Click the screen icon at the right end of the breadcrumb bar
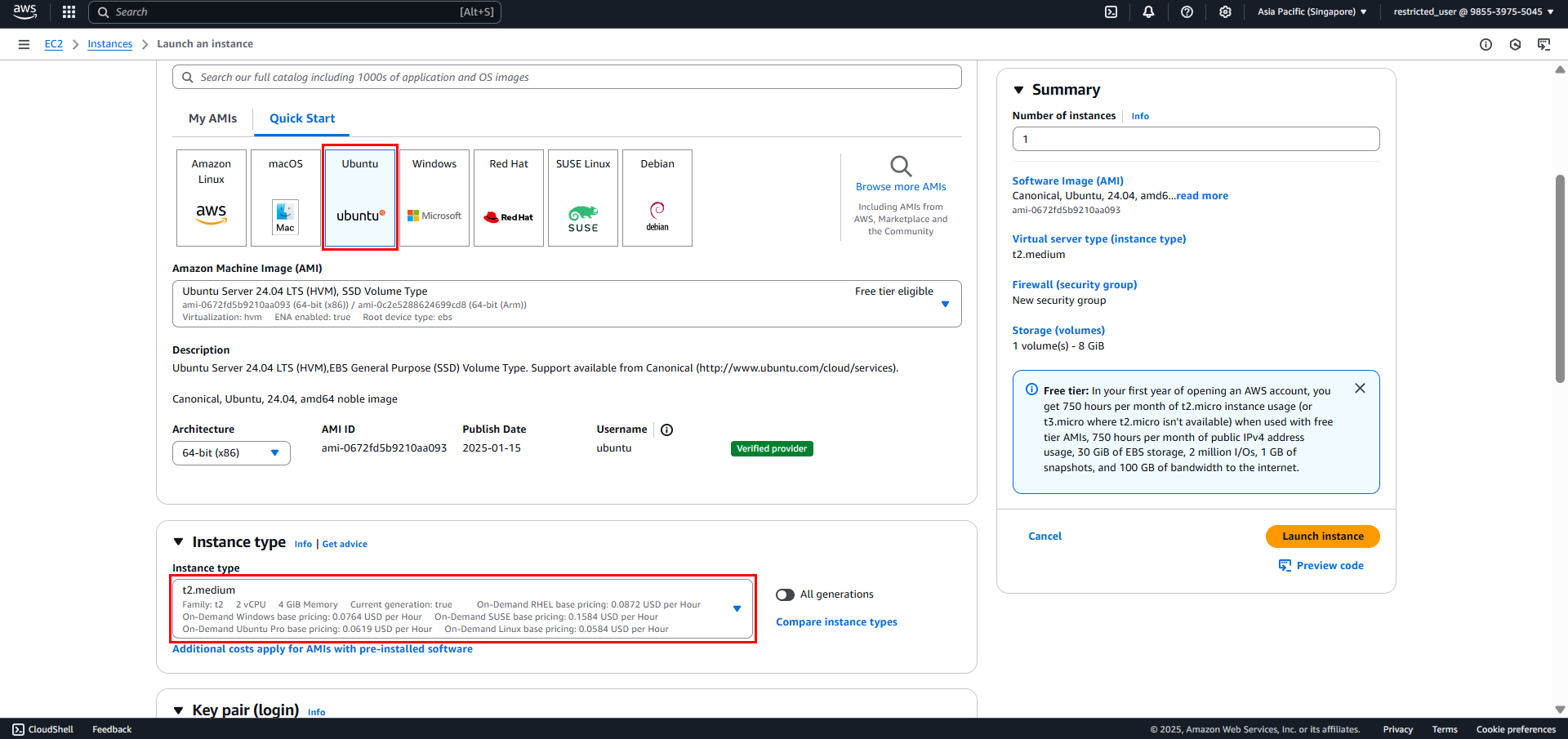This screenshot has width=1568, height=739. [x=1543, y=44]
